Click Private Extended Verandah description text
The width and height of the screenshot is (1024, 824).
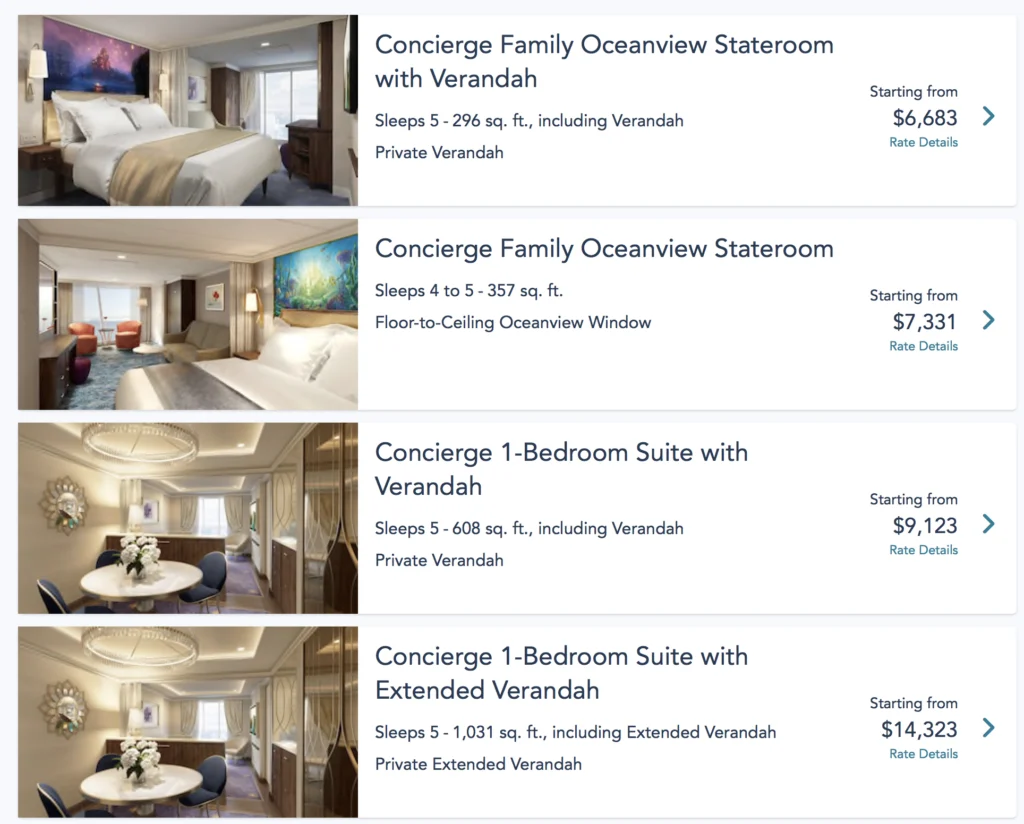[x=478, y=764]
